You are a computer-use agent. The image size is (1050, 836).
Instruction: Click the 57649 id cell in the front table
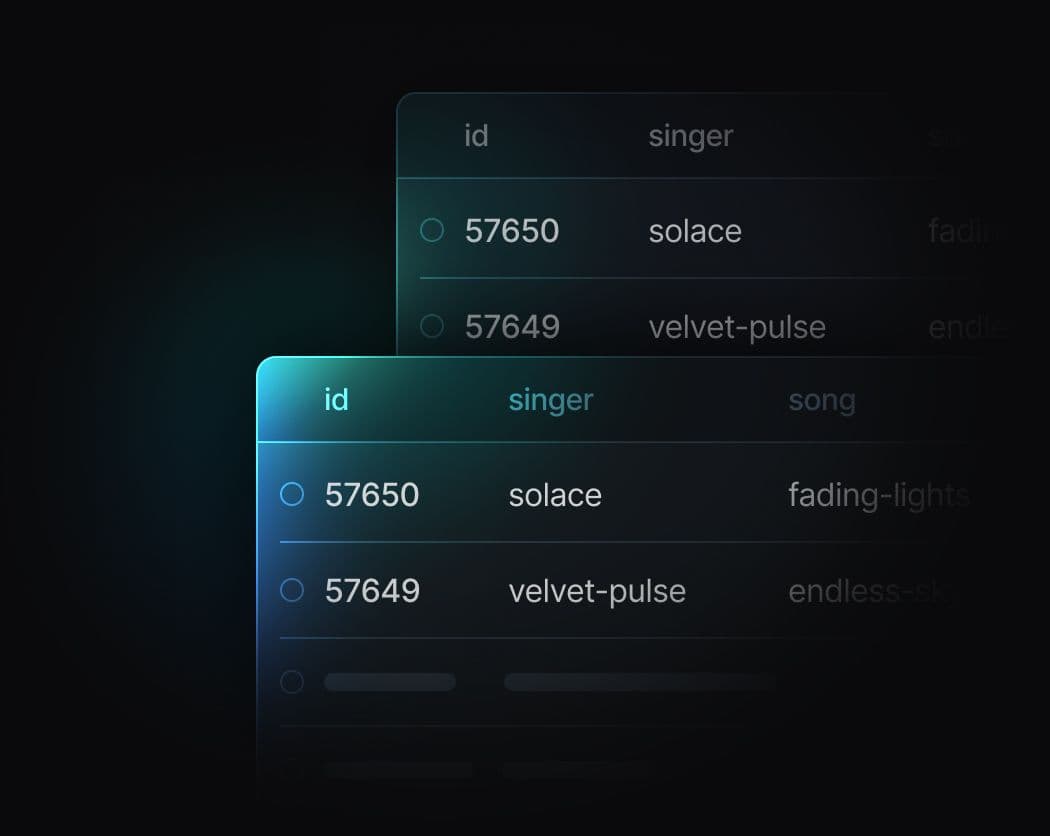(372, 591)
